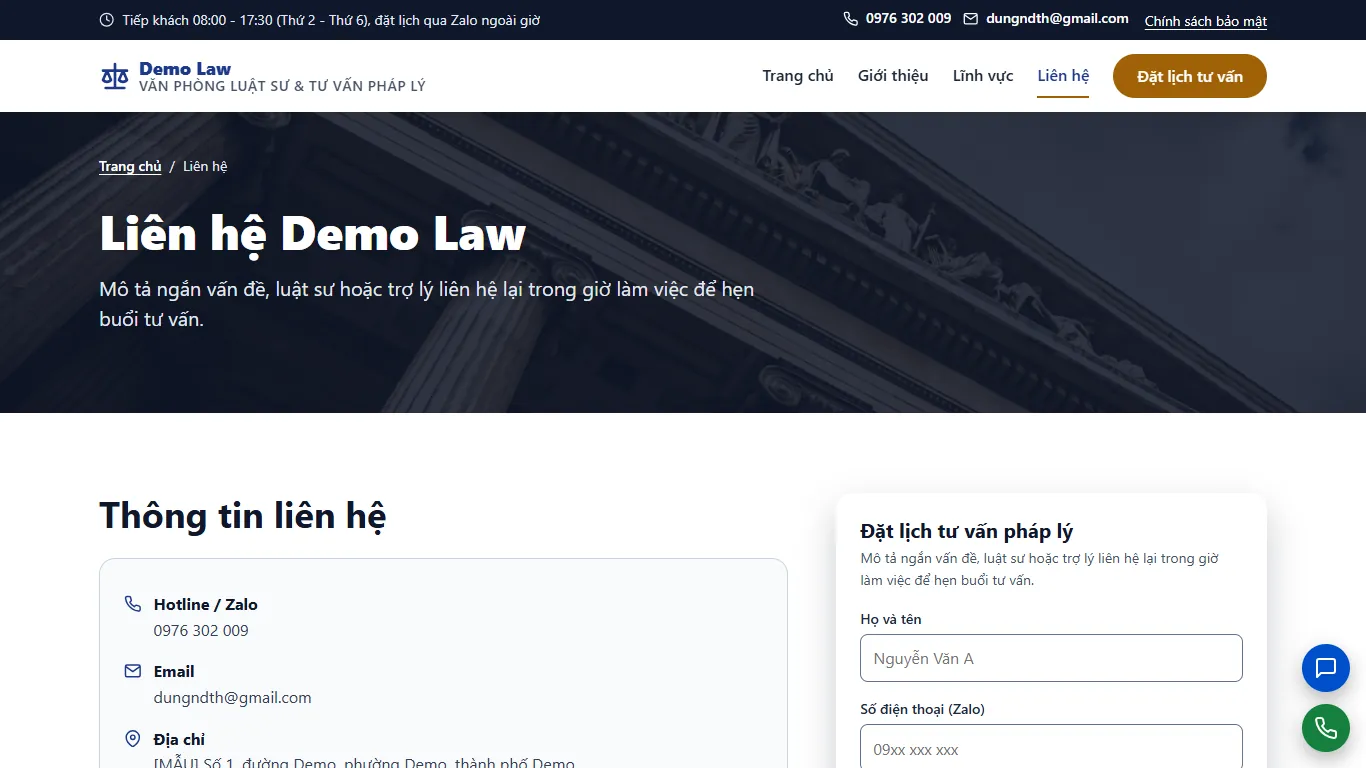
Task: Click the VĂN PHÒNG LUẬT SƯ & TƯ VẤN PHÁP LÝ tagline
Action: 282,86
